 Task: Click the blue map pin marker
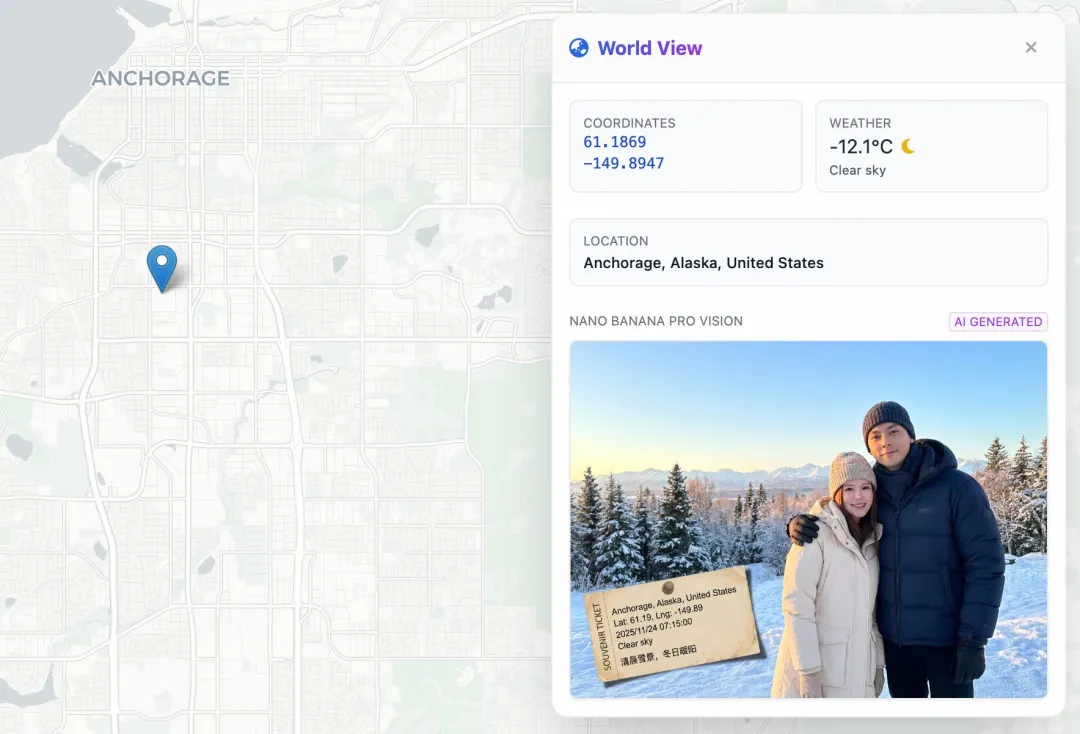tap(161, 264)
